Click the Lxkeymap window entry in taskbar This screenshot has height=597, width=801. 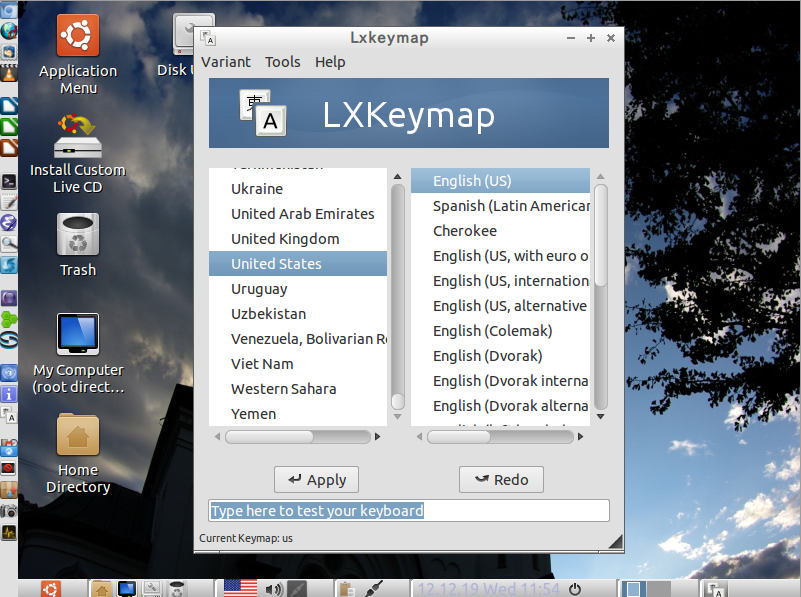[714, 589]
